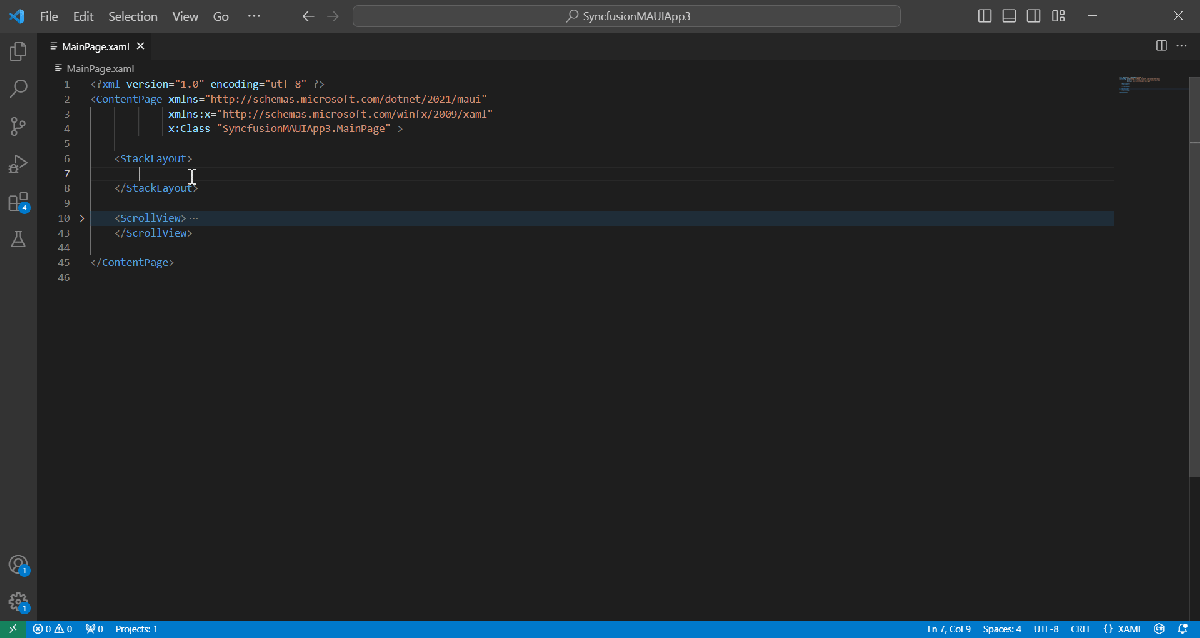
Task: Open the notifications bell in status bar
Action: 1183,629
